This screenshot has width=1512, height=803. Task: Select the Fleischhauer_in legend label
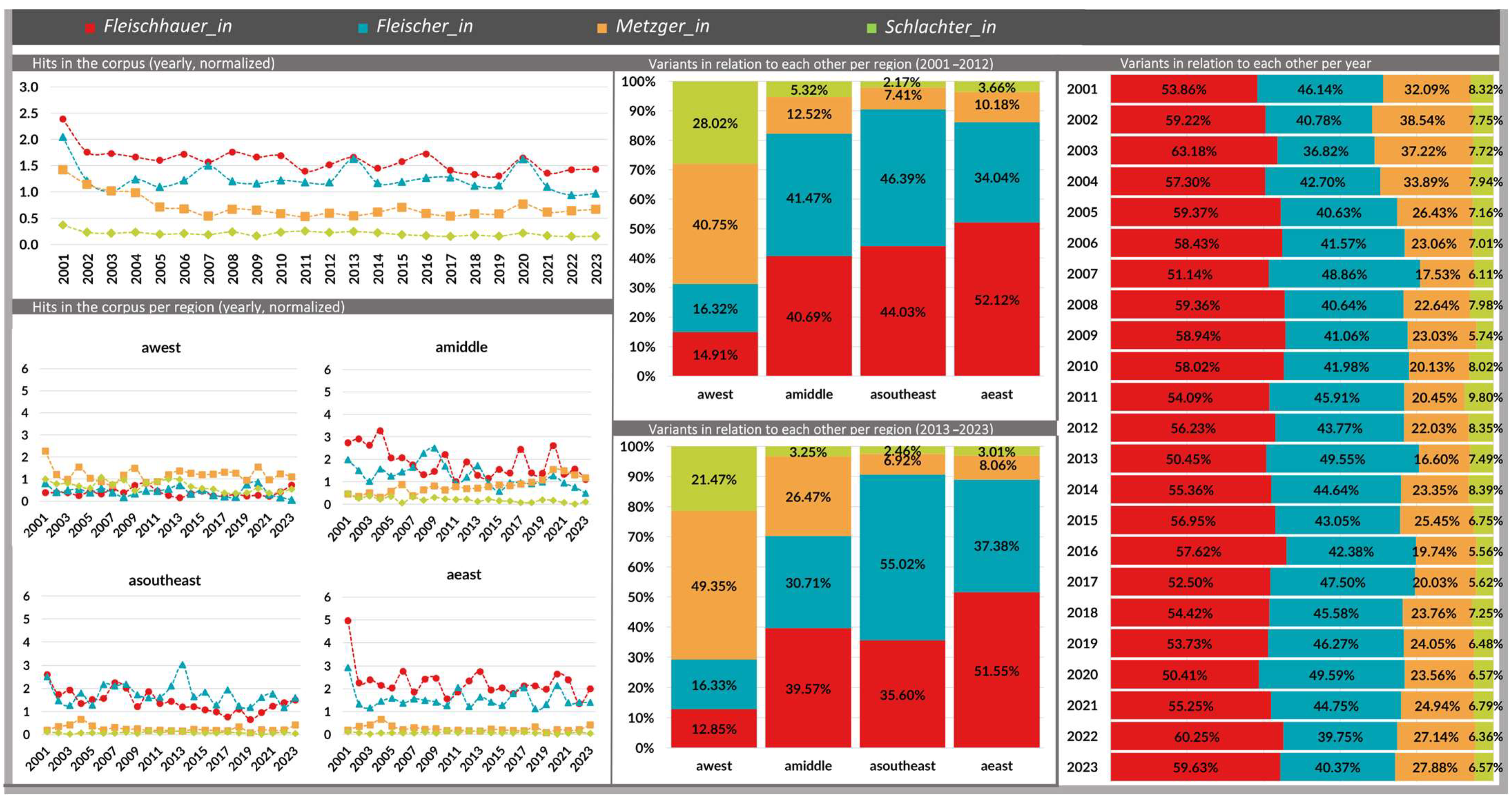pos(168,26)
